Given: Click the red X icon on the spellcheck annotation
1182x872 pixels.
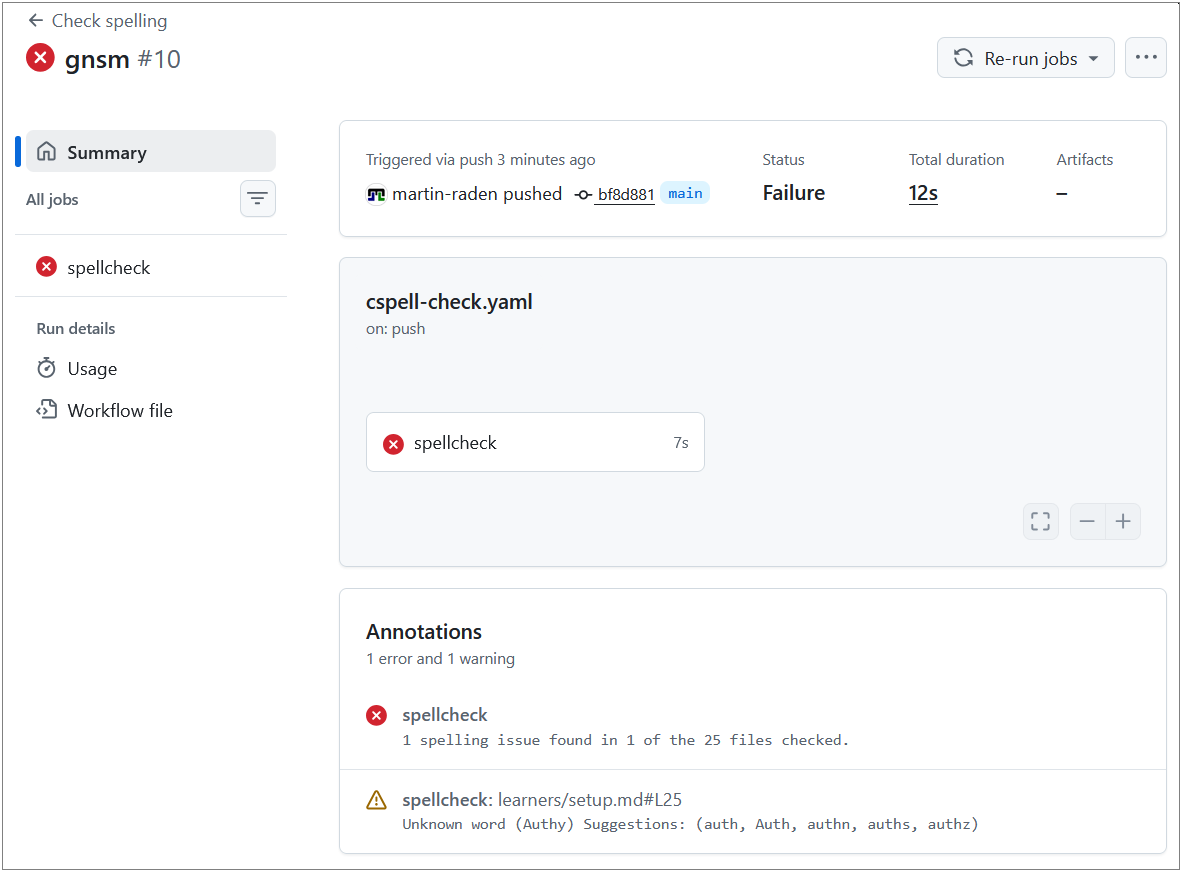Looking at the screenshot, I should coord(376,715).
